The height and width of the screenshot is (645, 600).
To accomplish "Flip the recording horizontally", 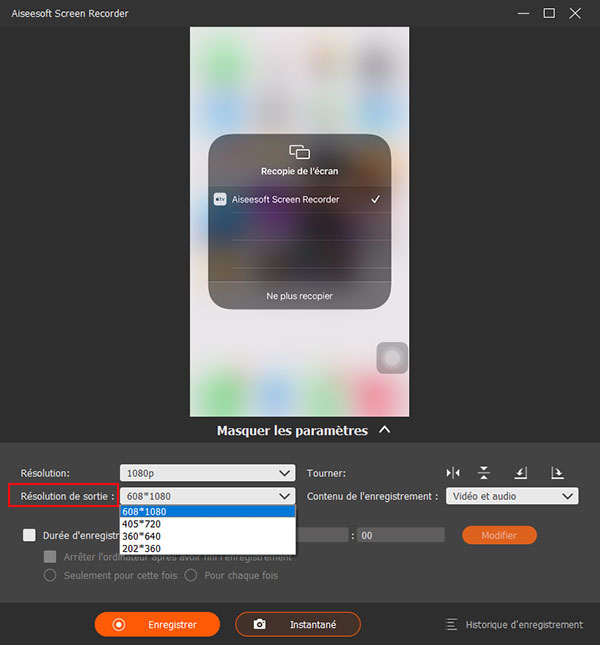I will [x=453, y=472].
